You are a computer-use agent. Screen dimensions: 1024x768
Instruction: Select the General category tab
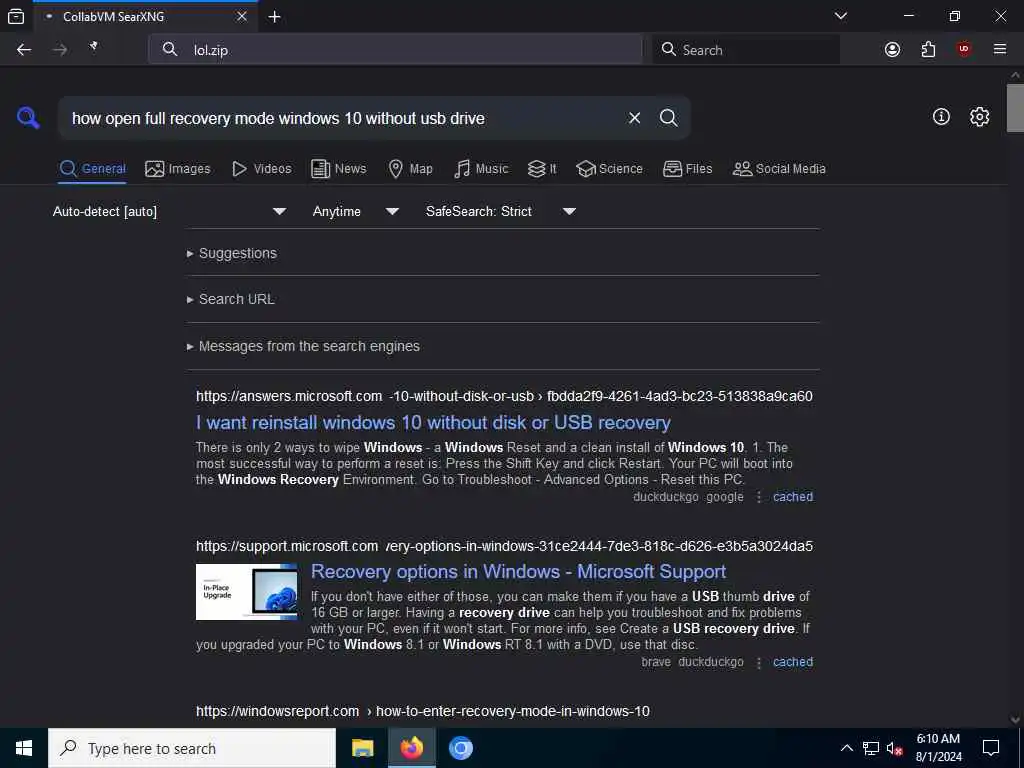[x=92, y=168]
